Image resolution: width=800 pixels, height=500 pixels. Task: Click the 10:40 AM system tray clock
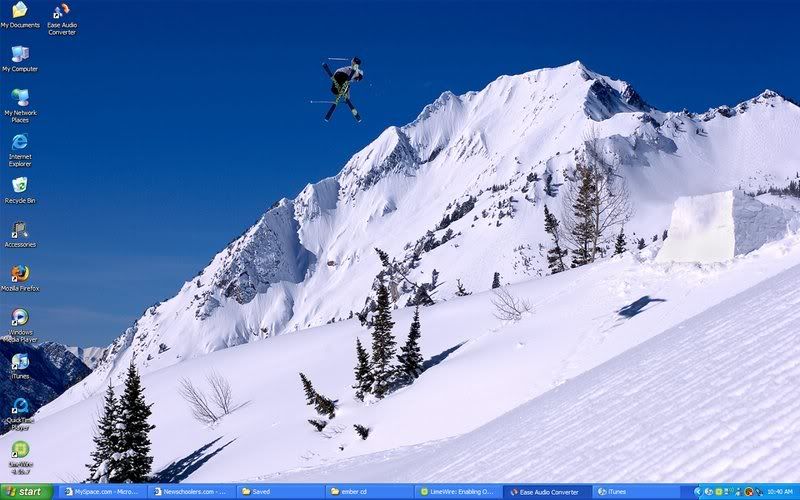coord(779,492)
